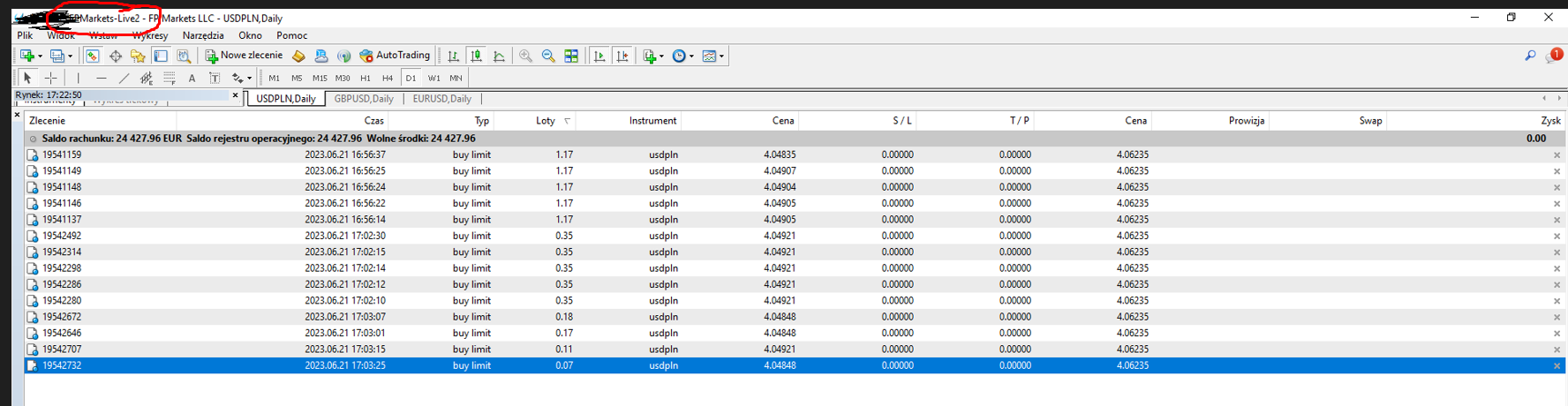
Task: Select the vertical line drawing tool
Action: tap(79, 78)
